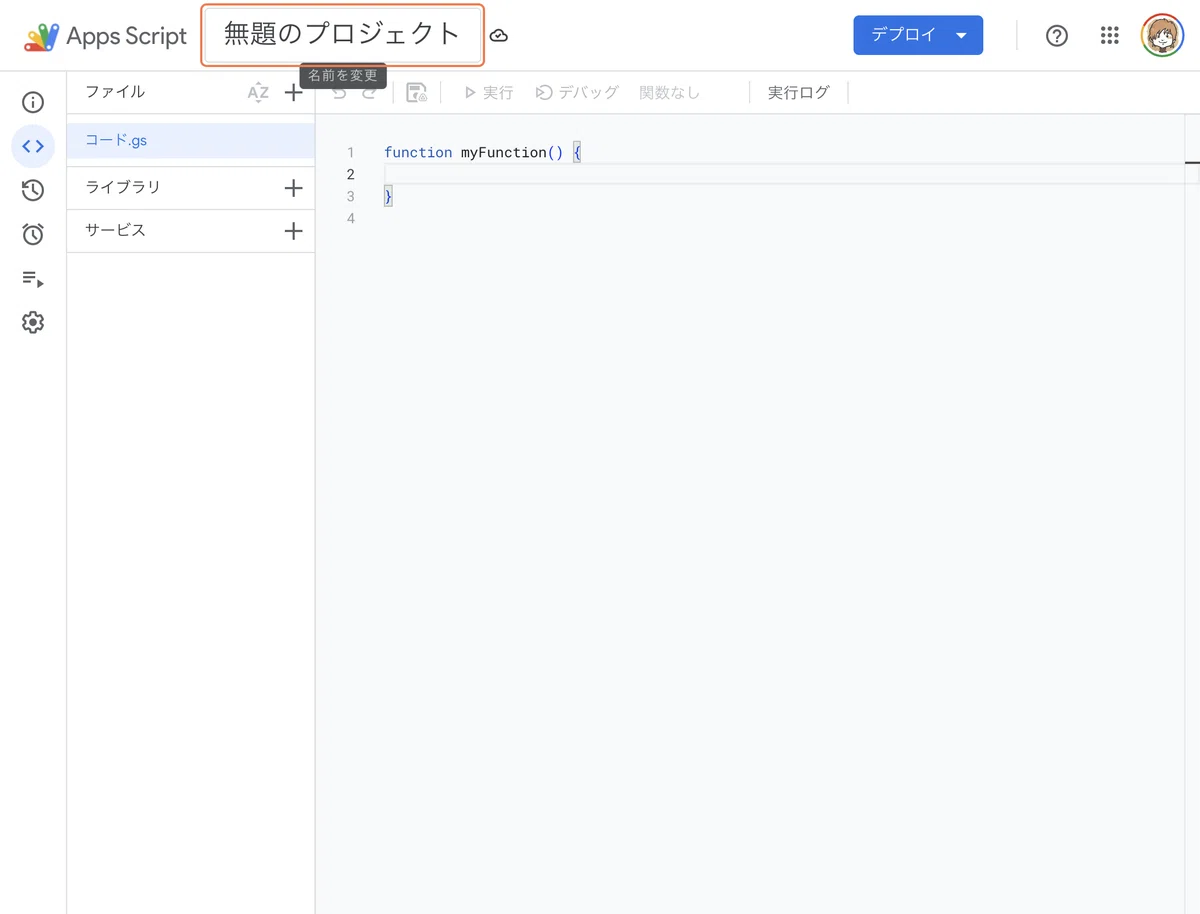Add a library with plus icon
Viewport: 1200px width, 914px height.
(x=293, y=188)
